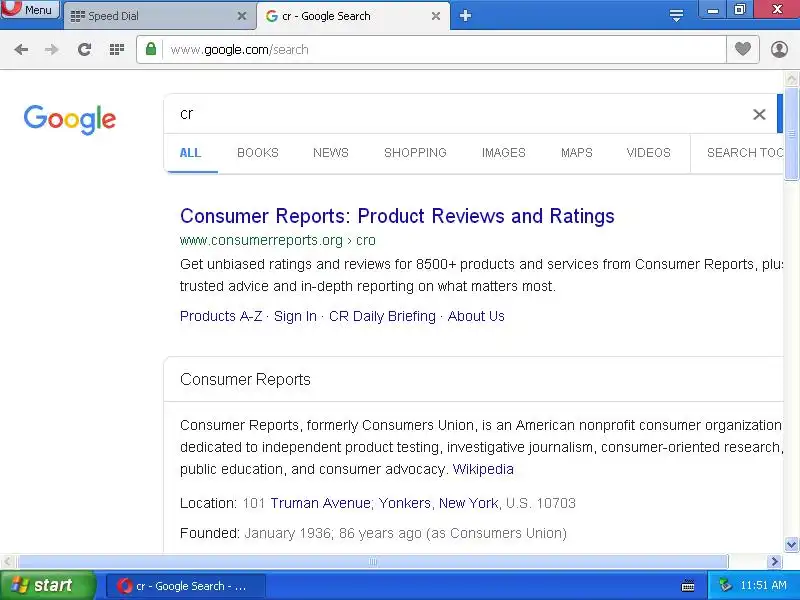The height and width of the screenshot is (600, 800).
Task: Open a new tab with plus button
Action: click(x=465, y=16)
